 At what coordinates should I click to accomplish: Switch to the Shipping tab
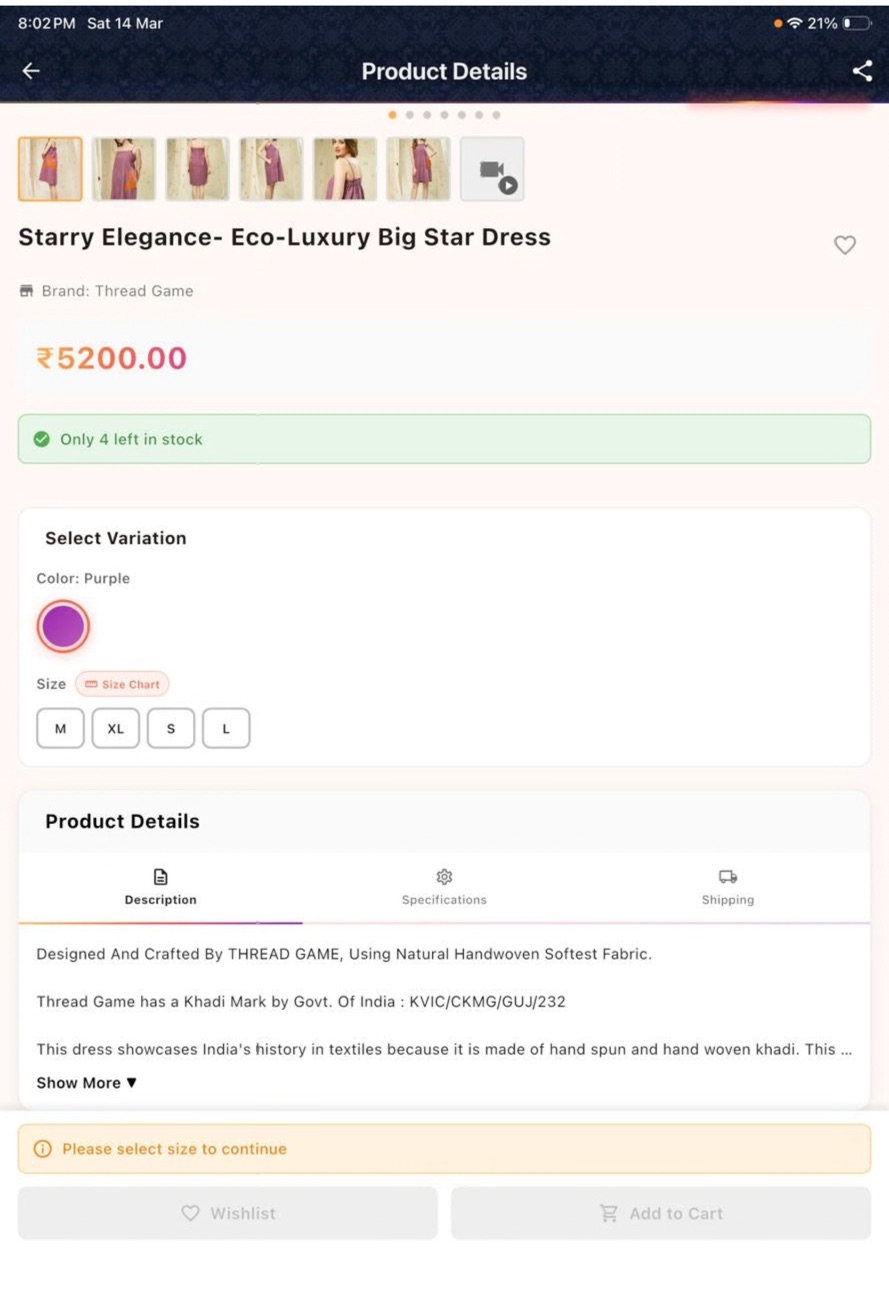point(728,888)
